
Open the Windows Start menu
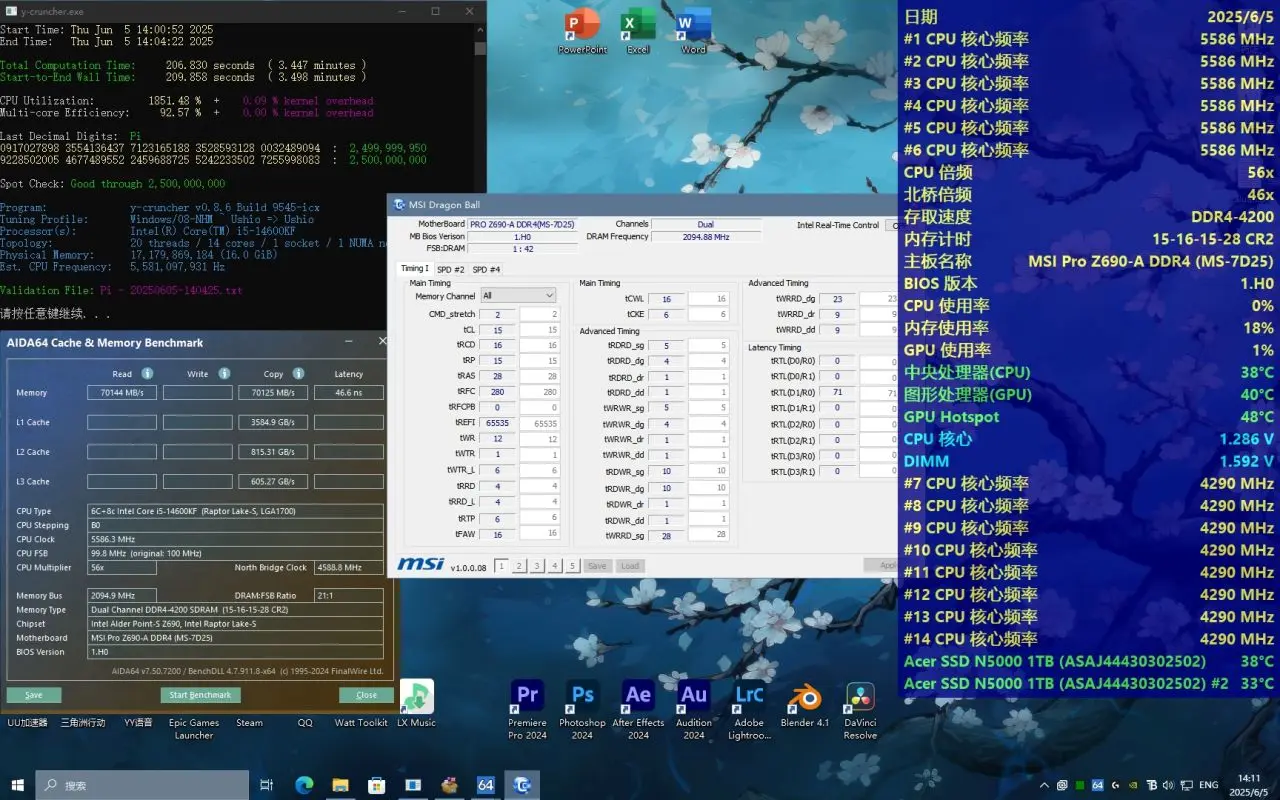[17, 785]
